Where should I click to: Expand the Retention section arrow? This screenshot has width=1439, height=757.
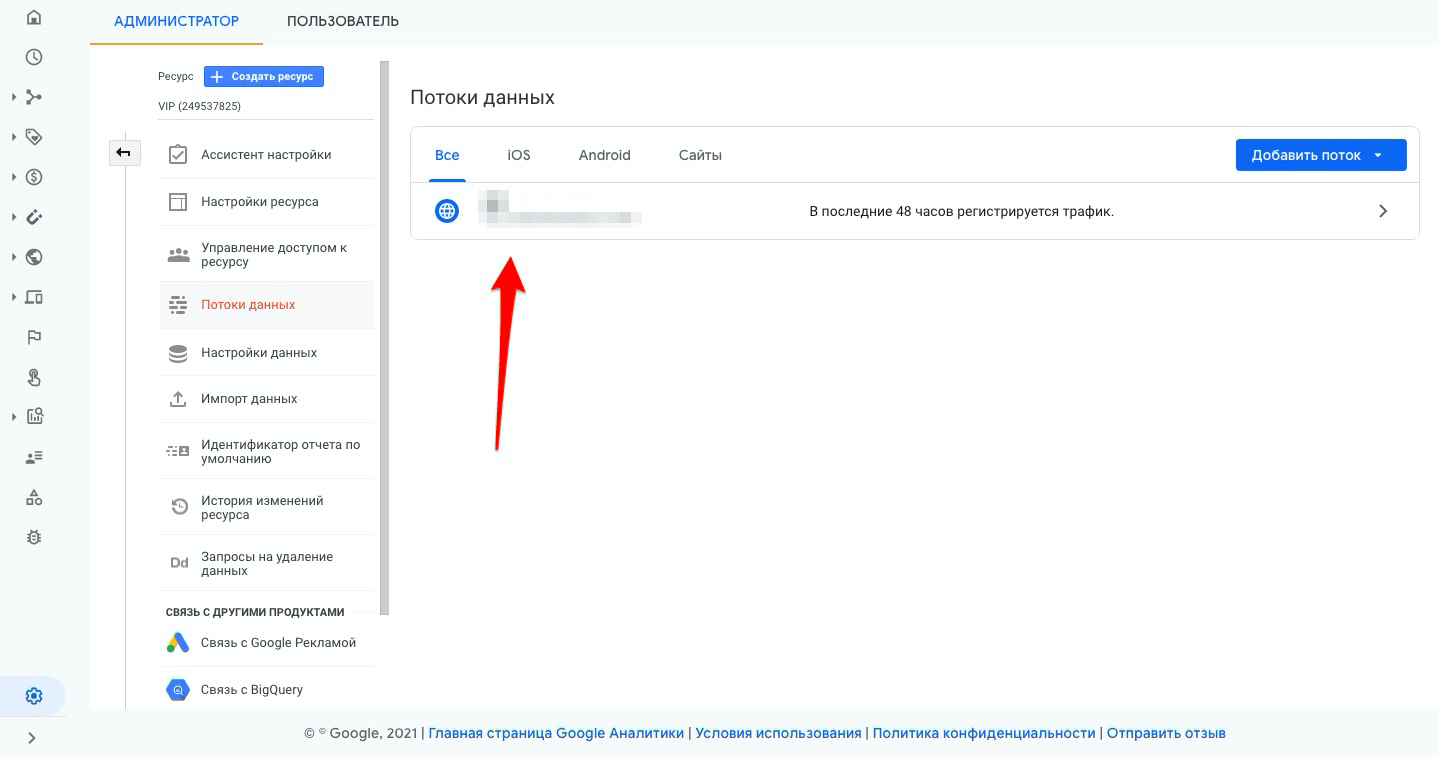click(x=14, y=217)
